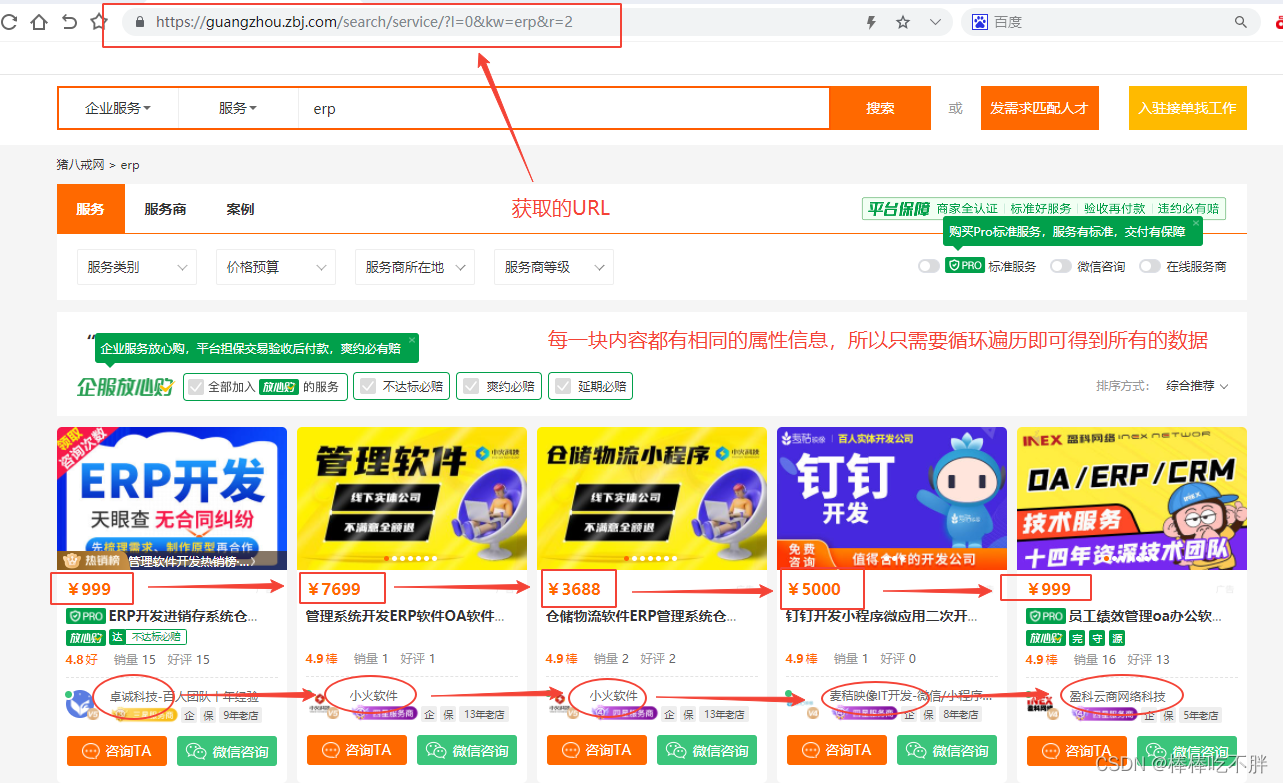
Task: Go to the browser home page icon
Action: (39, 22)
